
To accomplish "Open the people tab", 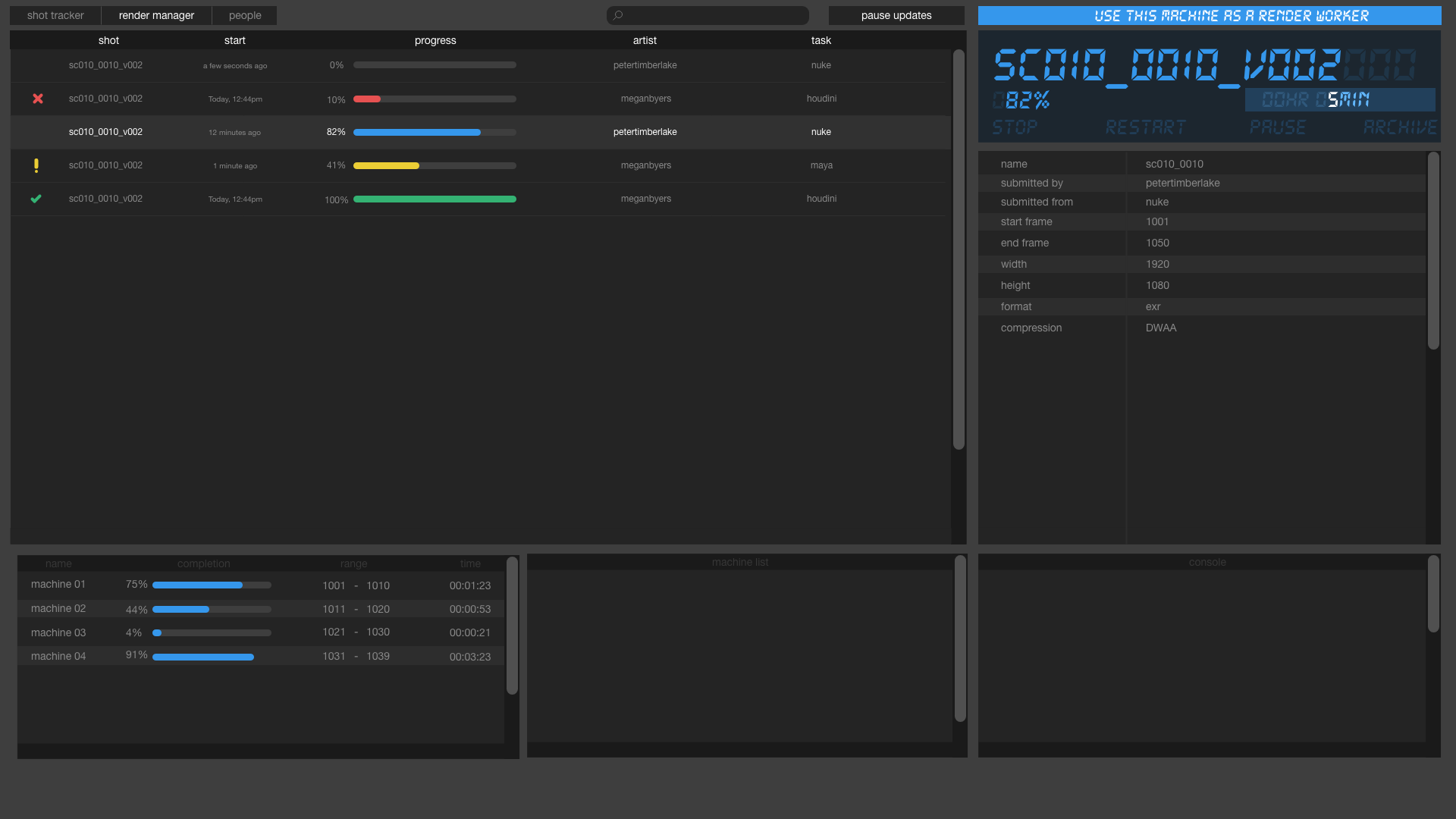I will [x=245, y=15].
